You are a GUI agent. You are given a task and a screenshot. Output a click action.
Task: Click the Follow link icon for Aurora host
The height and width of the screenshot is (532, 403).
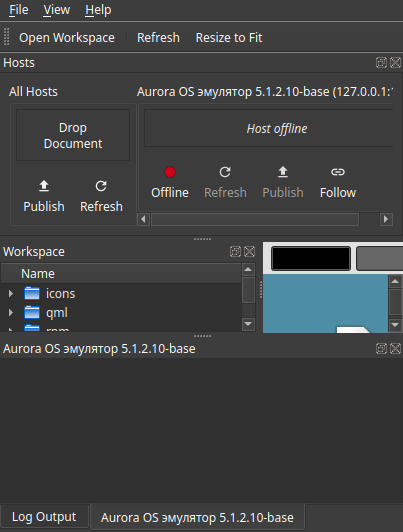[338, 172]
